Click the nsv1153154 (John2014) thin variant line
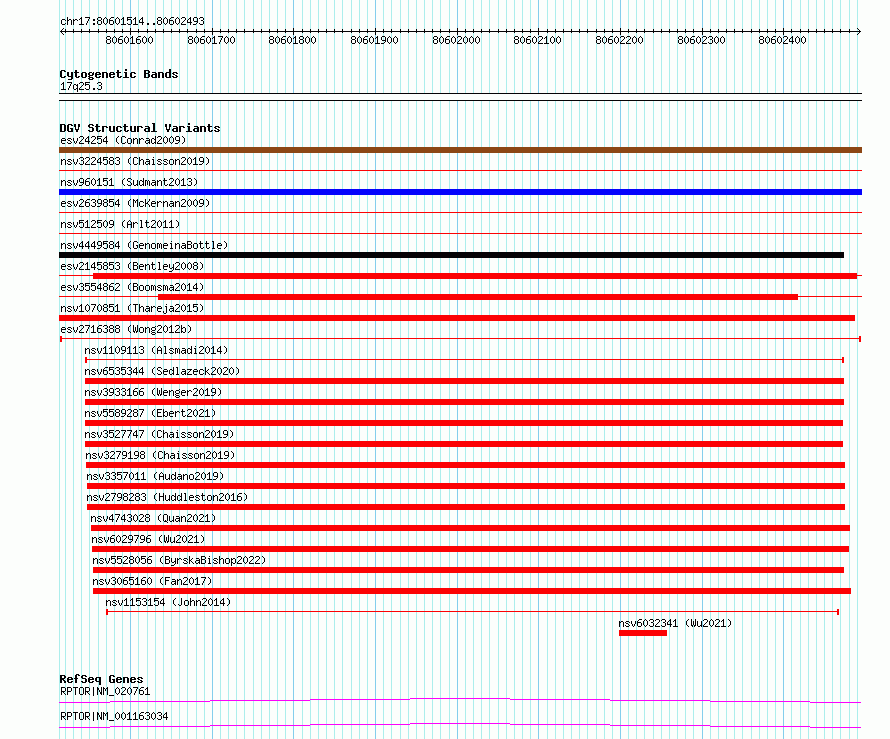Image resolution: width=890 pixels, height=739 pixels. coord(472,612)
